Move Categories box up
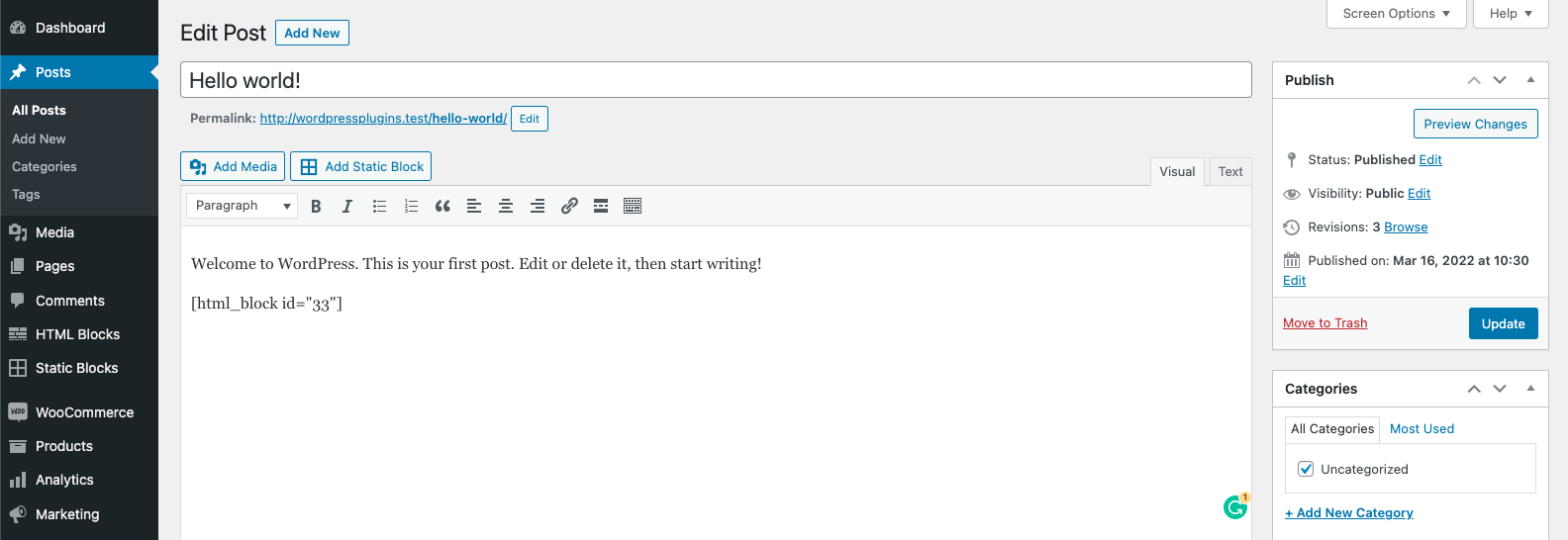1568x540 pixels. click(1474, 389)
